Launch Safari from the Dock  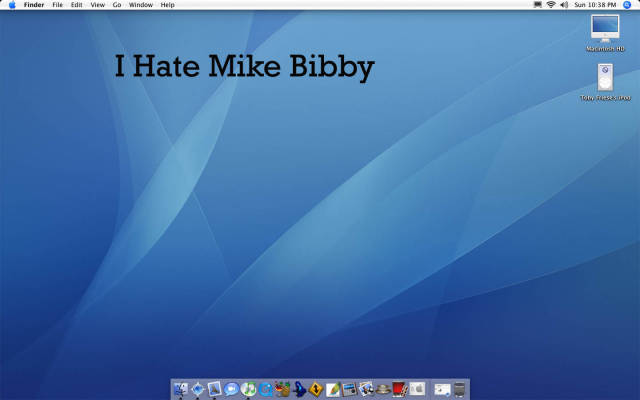(198, 389)
